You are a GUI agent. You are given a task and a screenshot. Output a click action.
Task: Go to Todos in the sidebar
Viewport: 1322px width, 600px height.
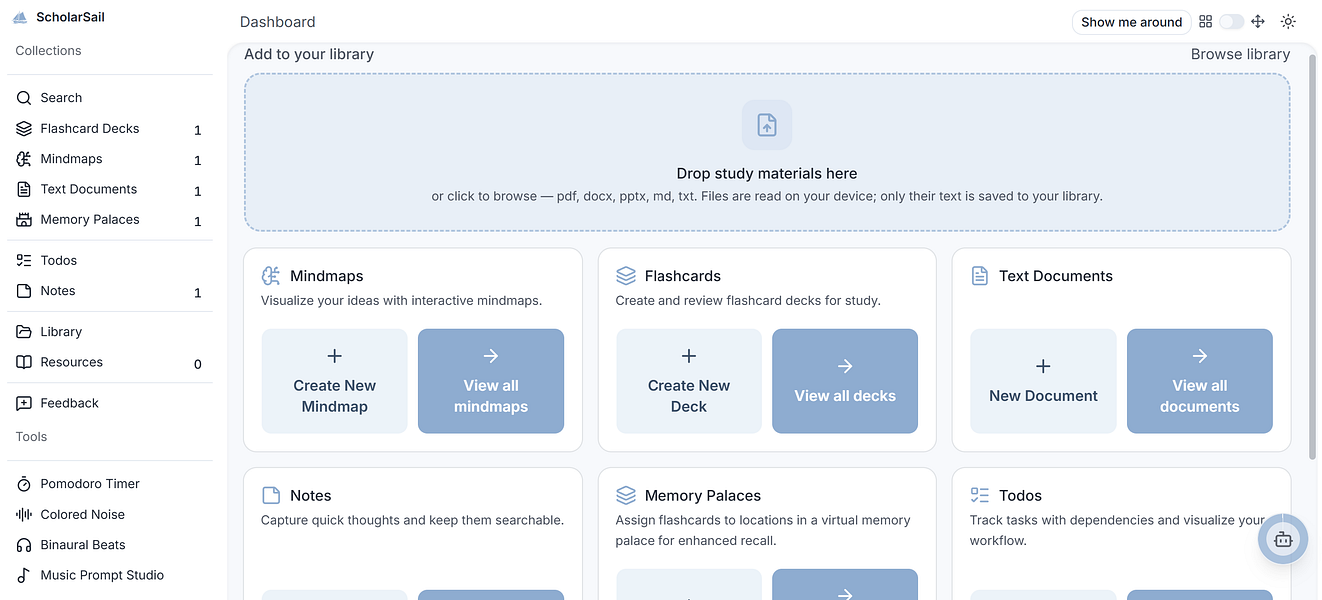coord(110,261)
